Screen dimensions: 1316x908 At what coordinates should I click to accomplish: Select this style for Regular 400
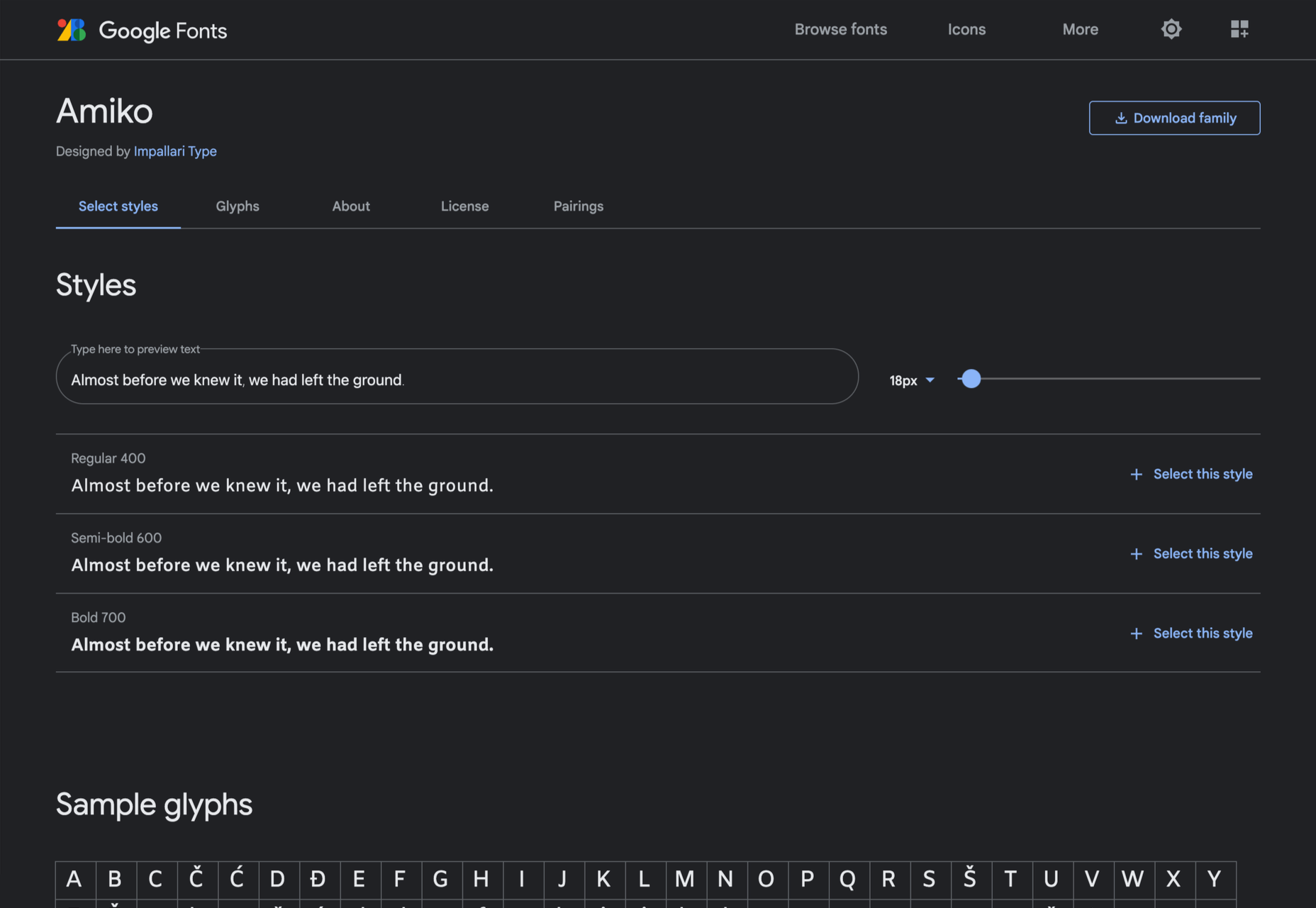coord(1203,474)
